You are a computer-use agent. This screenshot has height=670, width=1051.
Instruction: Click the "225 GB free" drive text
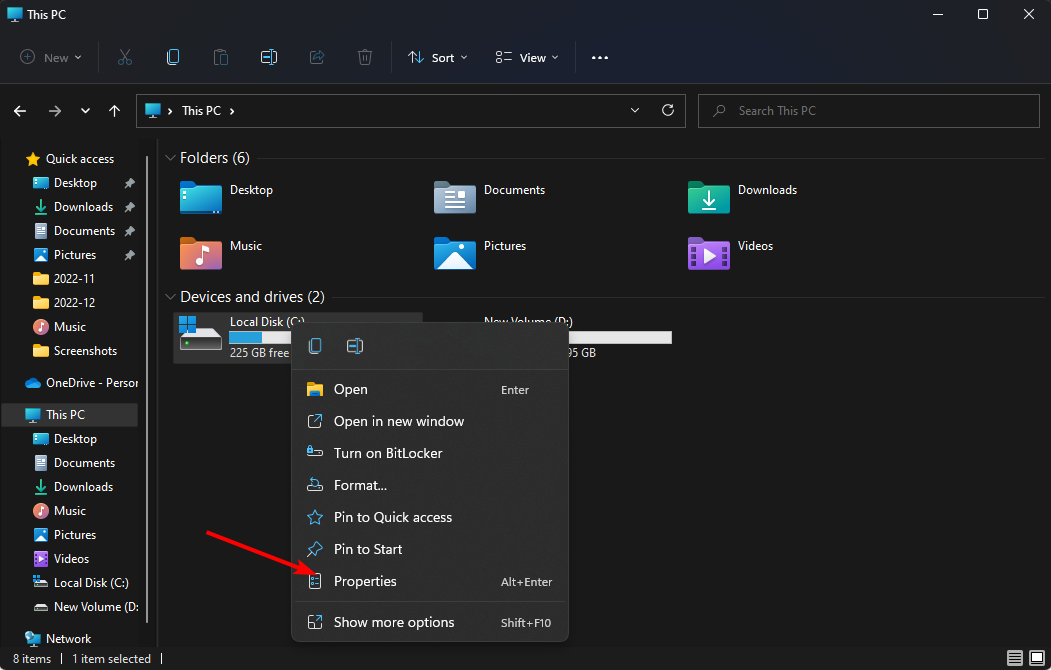pos(259,352)
